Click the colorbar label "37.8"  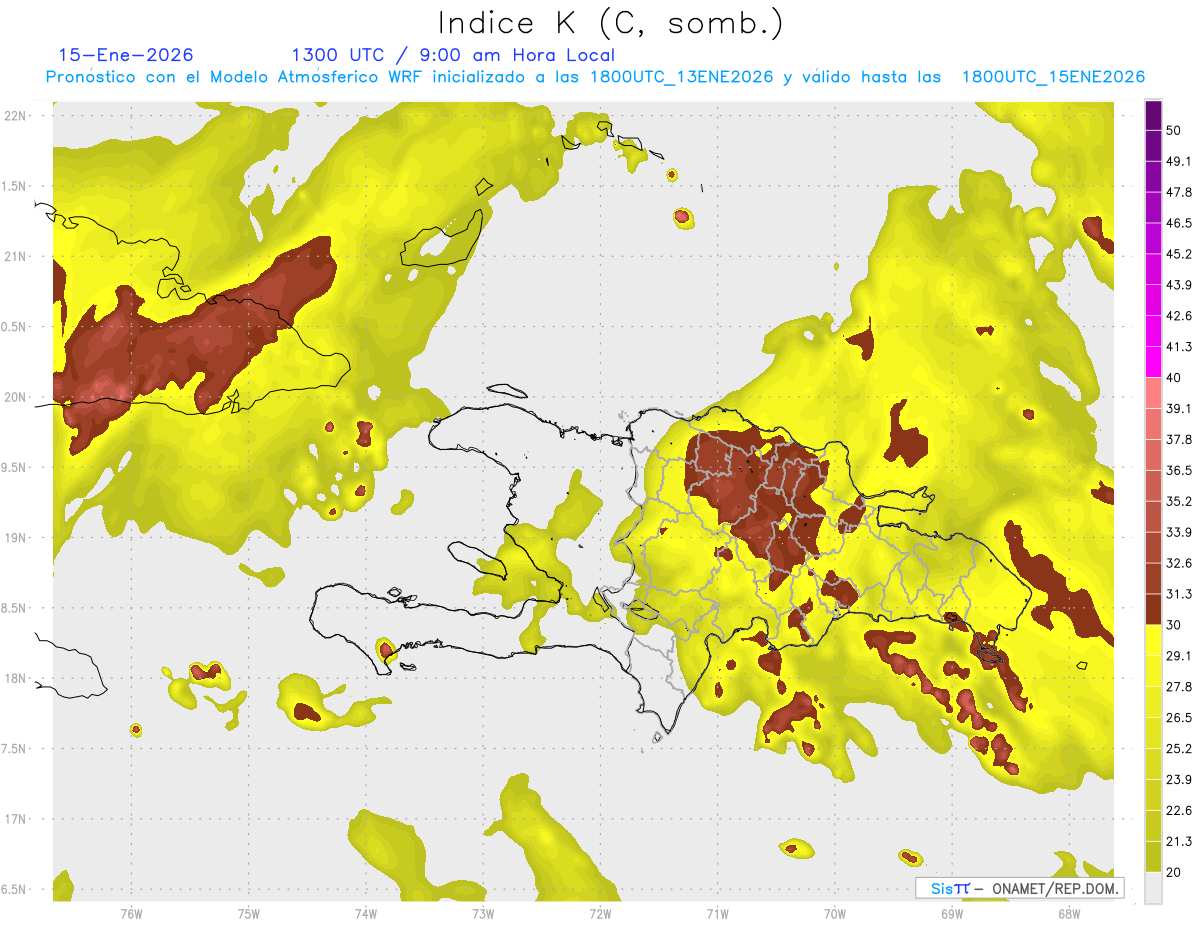(1179, 440)
